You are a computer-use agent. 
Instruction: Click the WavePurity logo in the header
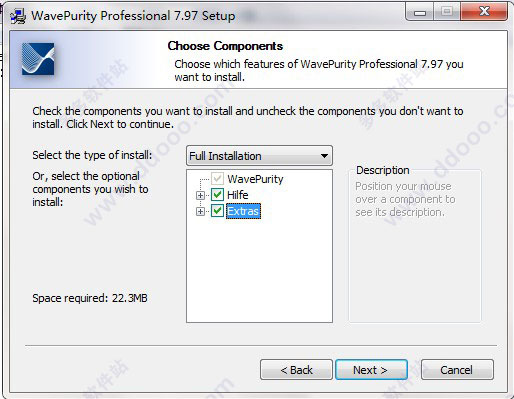point(38,59)
